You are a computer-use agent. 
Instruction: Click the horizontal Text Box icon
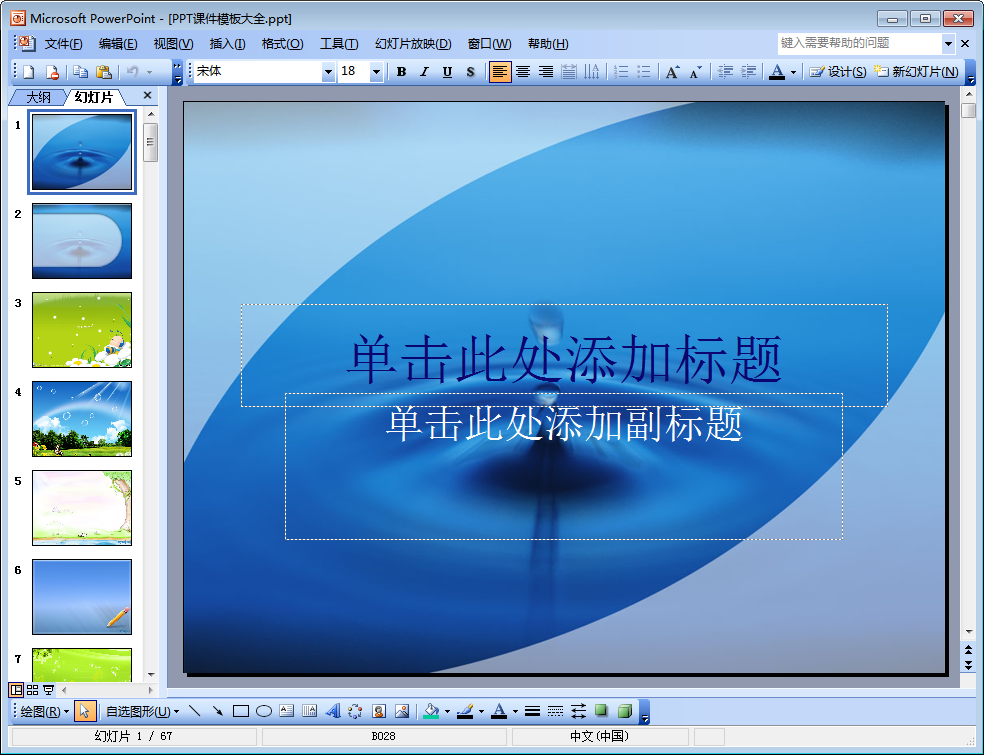point(287,711)
